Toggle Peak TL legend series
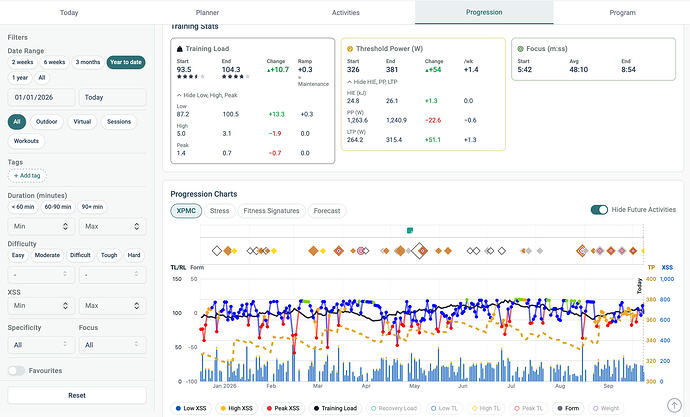Viewport: 690px width, 417px height. [x=528, y=408]
